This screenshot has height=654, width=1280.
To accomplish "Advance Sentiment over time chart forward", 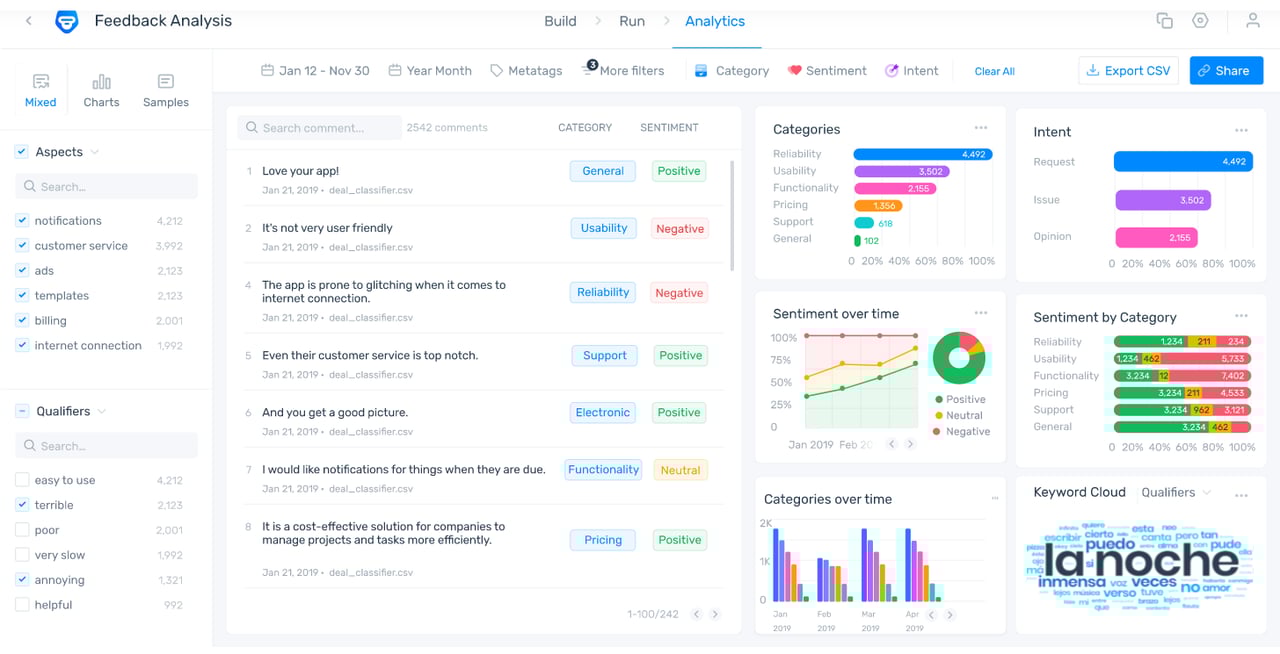I will pyautogui.click(x=910, y=444).
